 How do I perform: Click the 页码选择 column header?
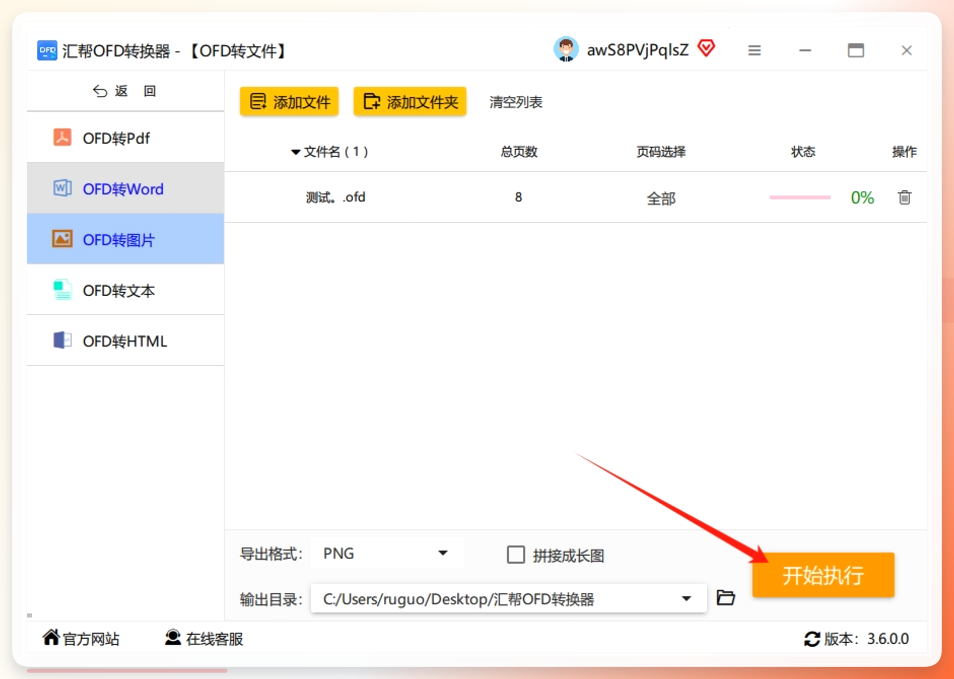tap(661, 151)
